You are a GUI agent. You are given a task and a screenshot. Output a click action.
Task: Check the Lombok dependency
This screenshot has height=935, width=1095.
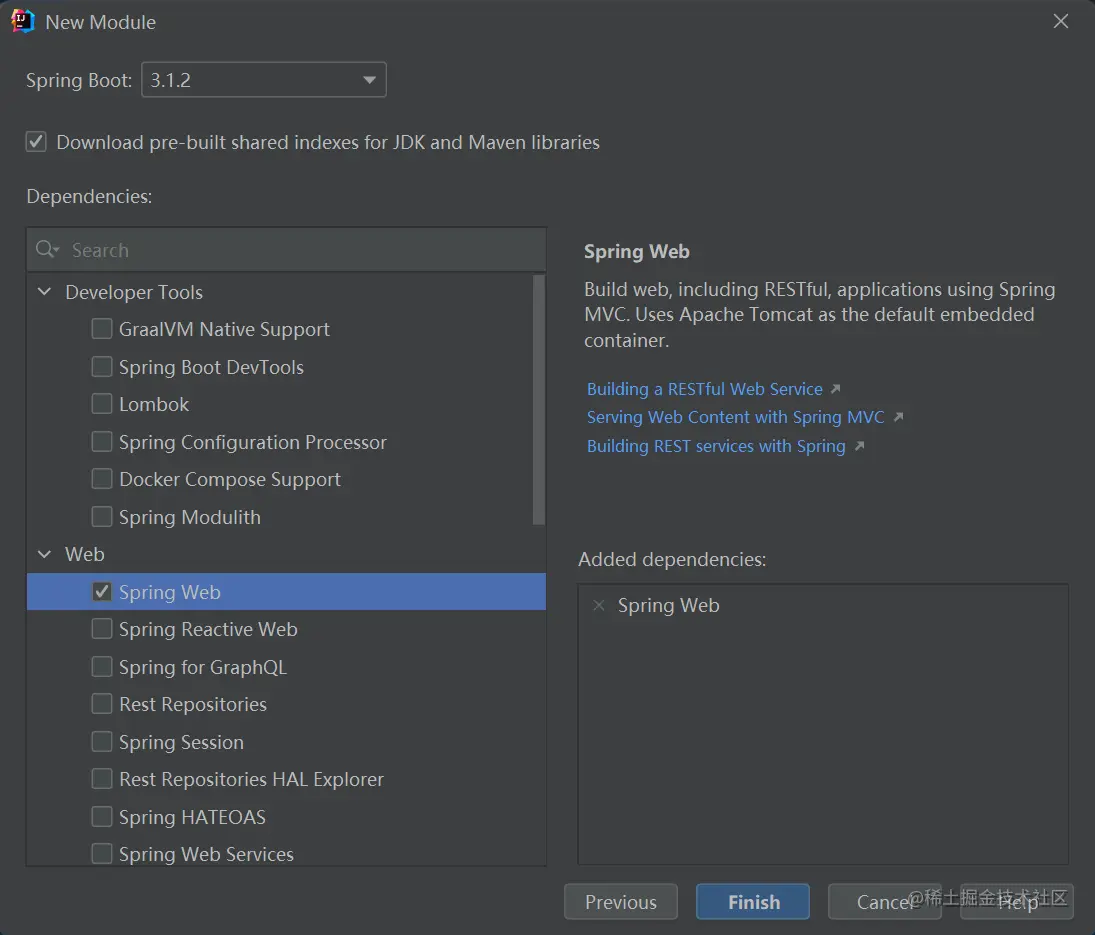coord(102,404)
